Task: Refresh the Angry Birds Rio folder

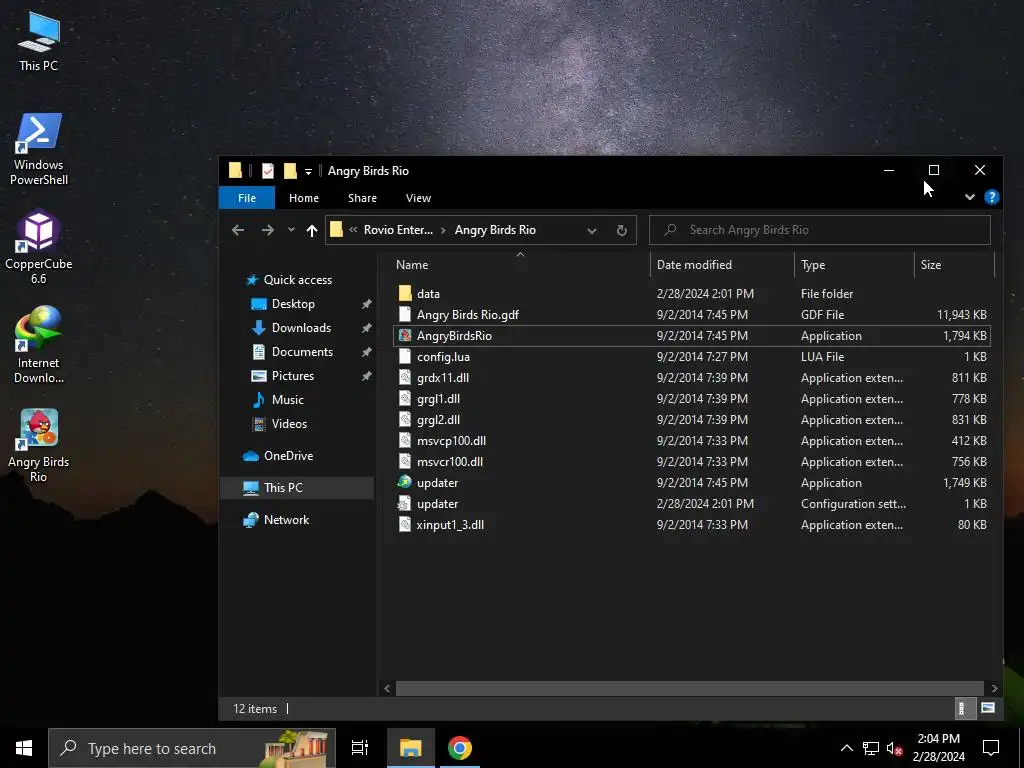Action: 622,231
